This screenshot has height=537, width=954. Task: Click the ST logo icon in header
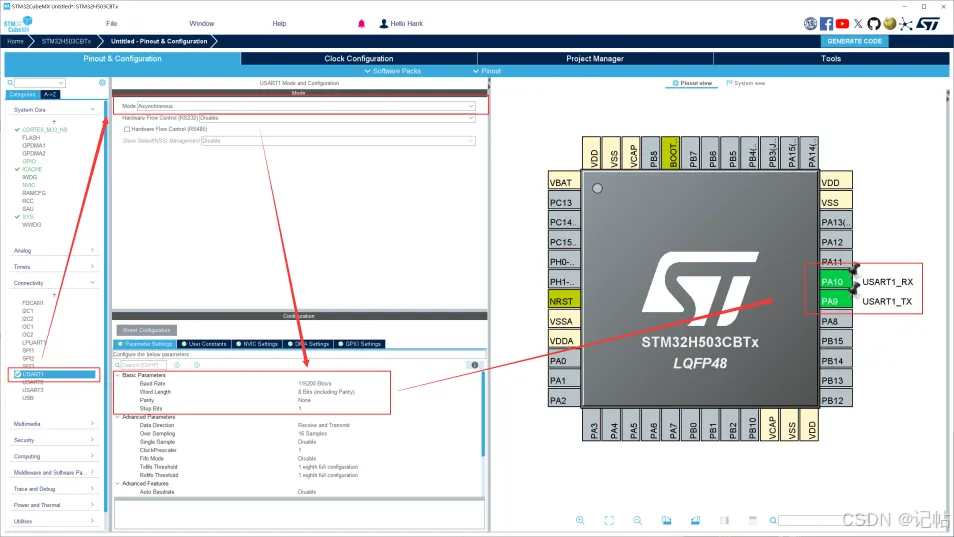928,24
